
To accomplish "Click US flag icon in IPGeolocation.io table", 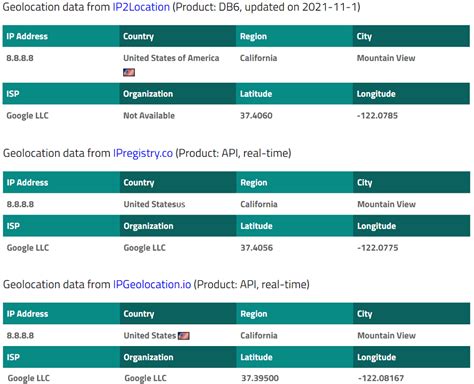I will (184, 336).
